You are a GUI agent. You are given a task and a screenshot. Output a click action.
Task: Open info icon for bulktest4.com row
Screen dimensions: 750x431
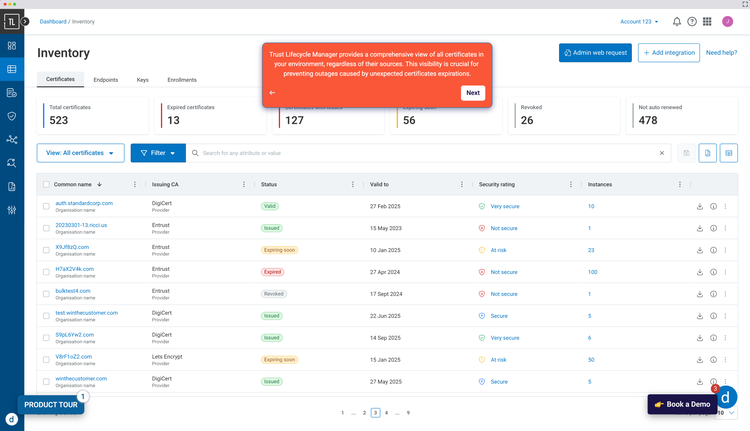coord(713,294)
